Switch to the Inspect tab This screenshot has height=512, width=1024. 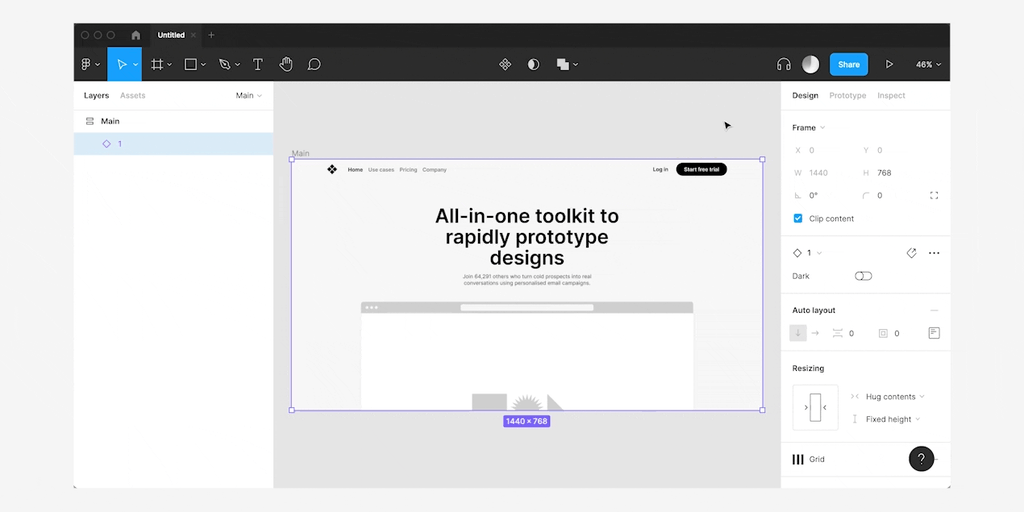point(891,95)
